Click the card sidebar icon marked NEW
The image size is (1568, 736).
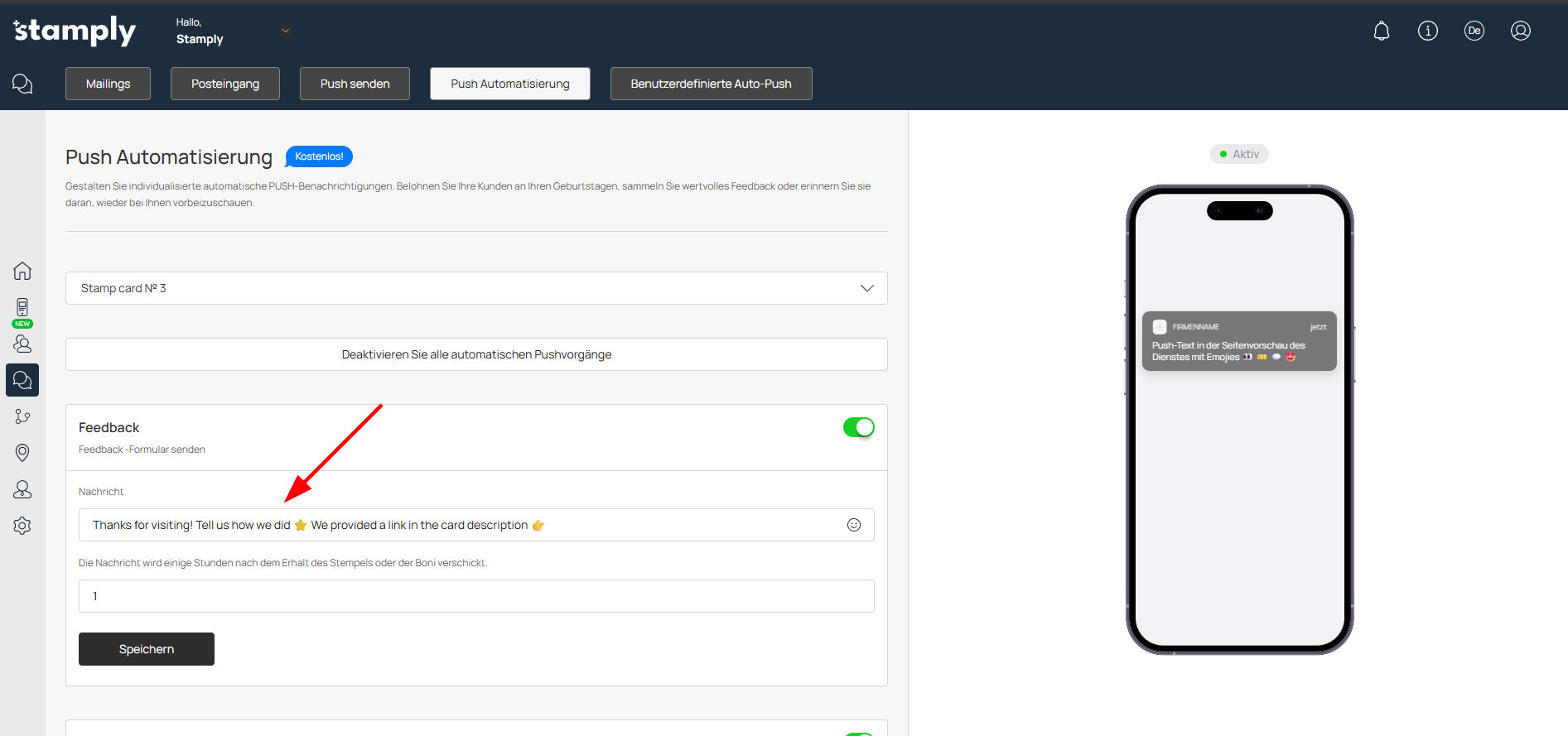tap(22, 308)
